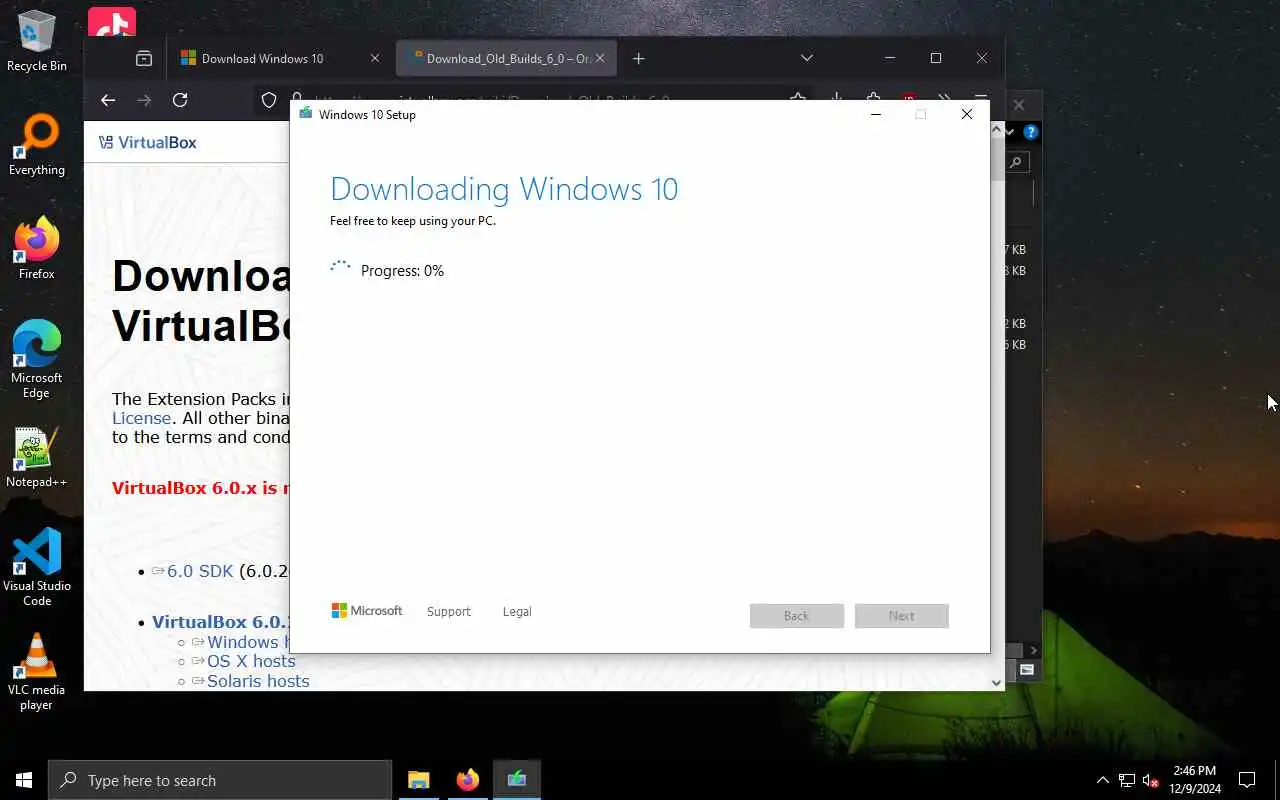Click the VirtualBox logo link

(148, 142)
